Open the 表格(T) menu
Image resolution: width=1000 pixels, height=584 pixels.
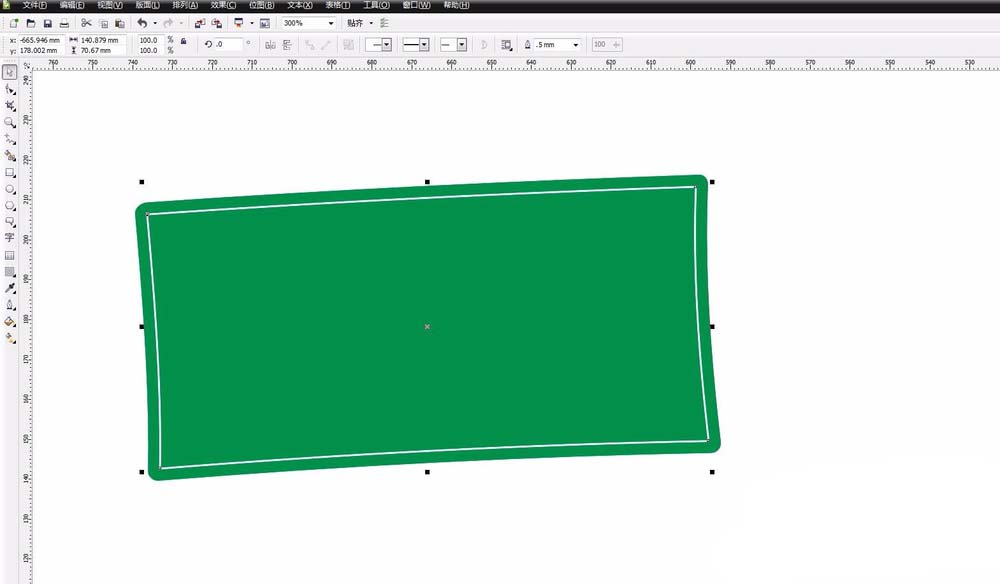[x=337, y=5]
